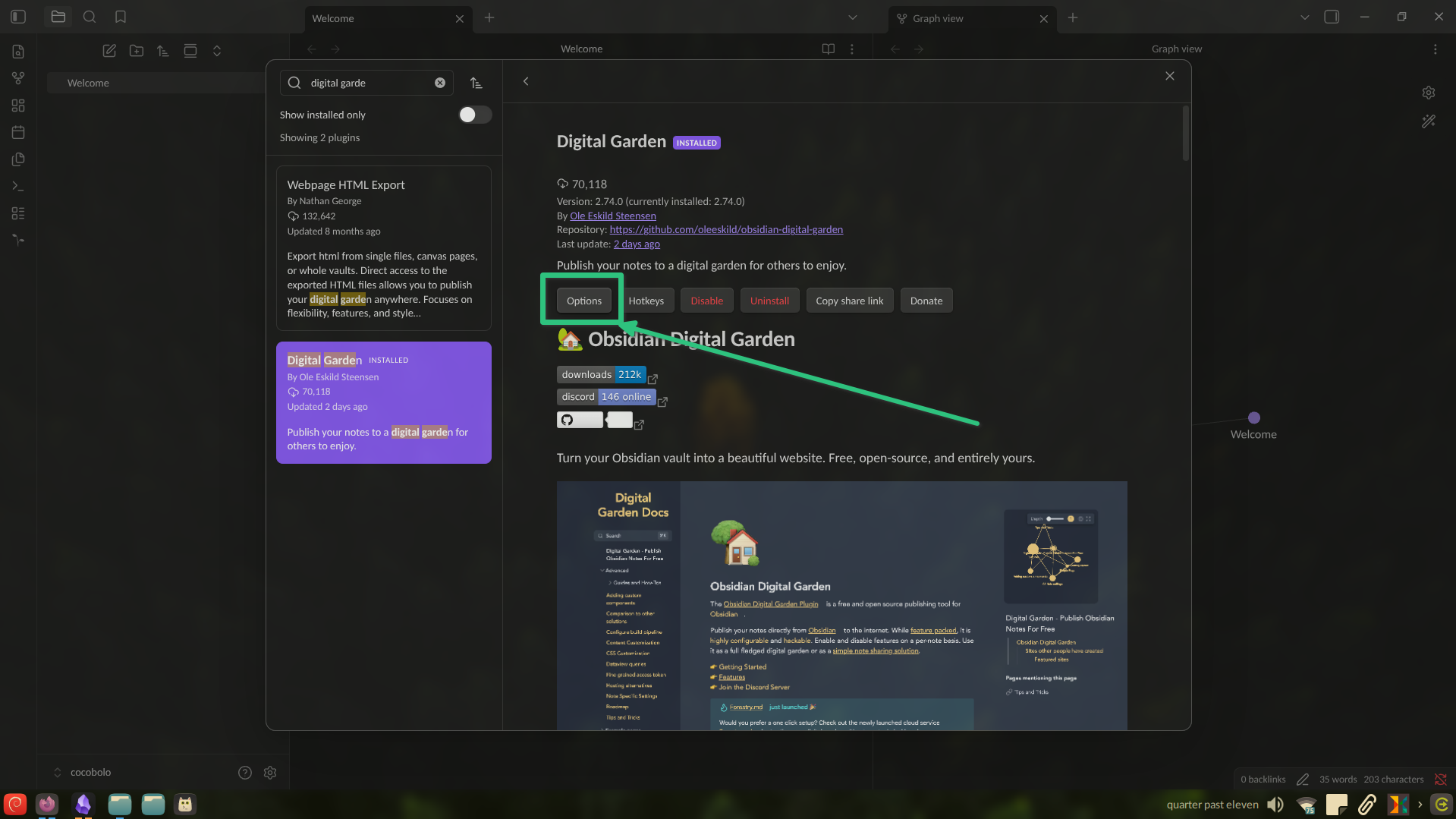
Task: Click Copy share link button
Action: coord(849,301)
